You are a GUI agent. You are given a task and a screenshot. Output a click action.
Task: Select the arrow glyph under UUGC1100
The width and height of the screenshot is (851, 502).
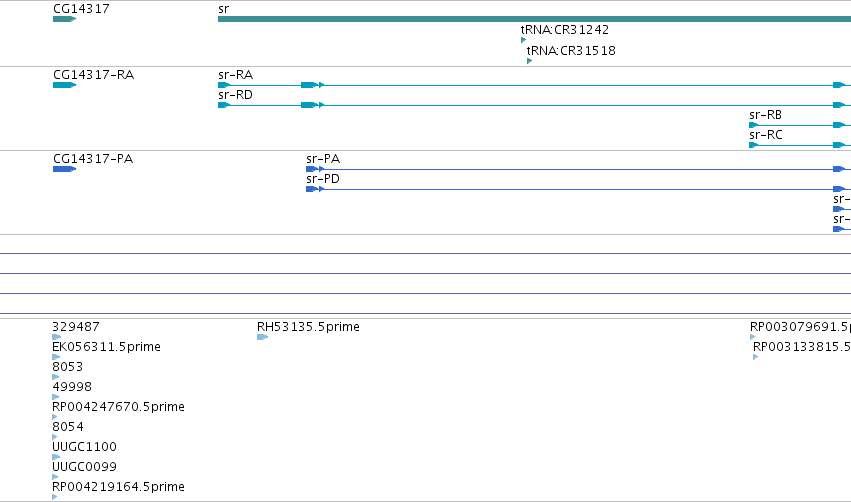pyautogui.click(x=56, y=457)
